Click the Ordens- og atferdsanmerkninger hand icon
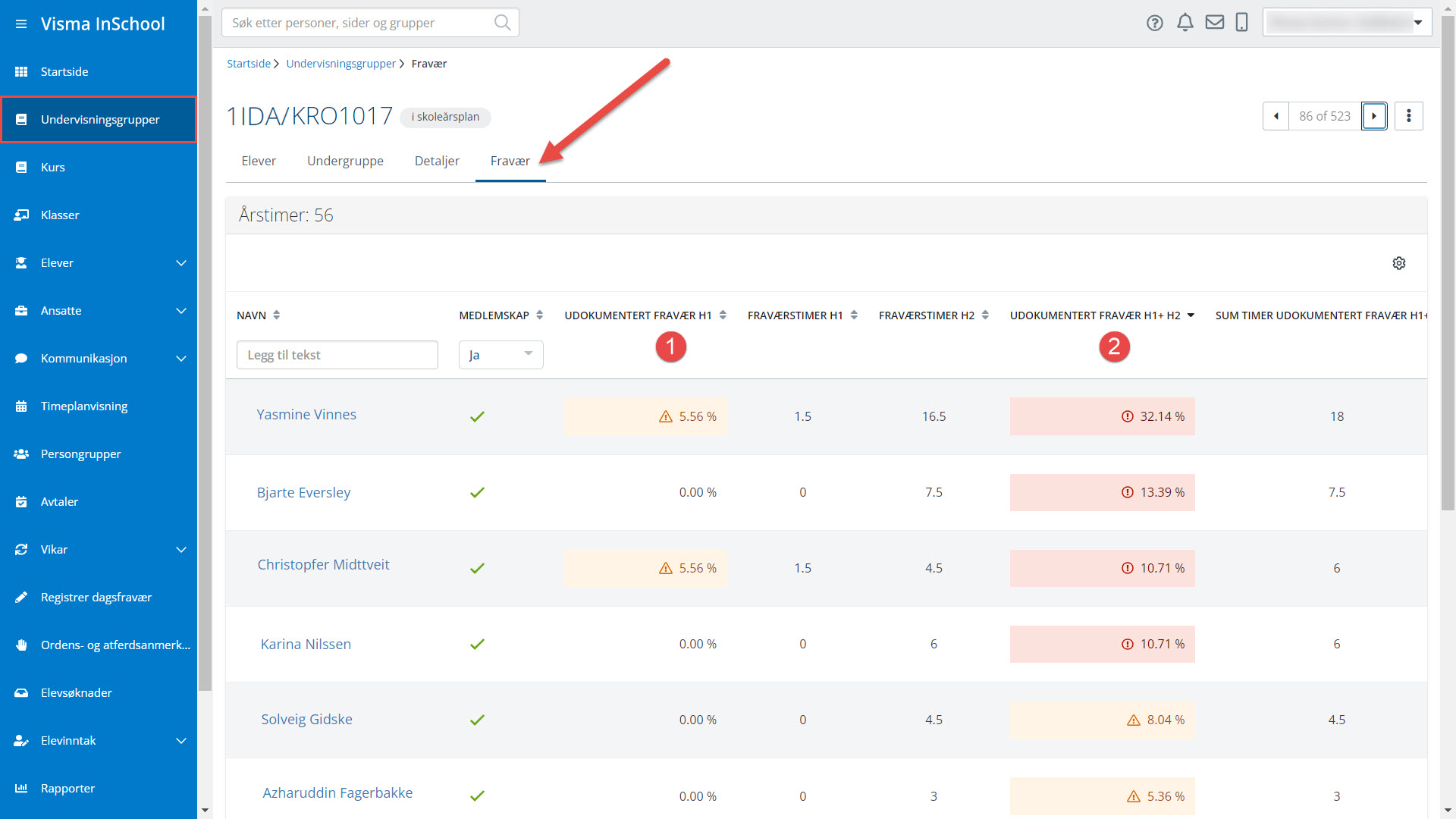1456x819 pixels. coord(21,645)
